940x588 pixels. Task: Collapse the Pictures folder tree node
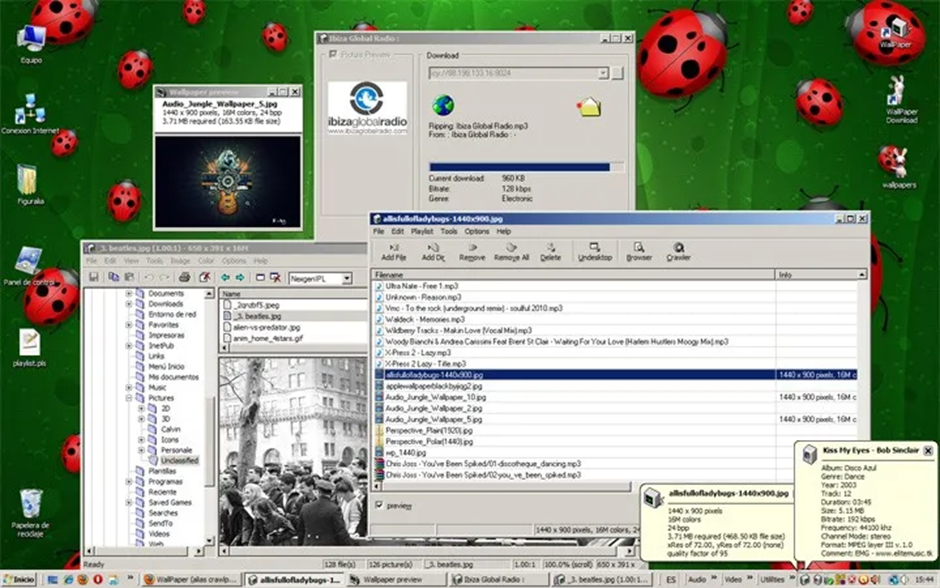pos(129,397)
